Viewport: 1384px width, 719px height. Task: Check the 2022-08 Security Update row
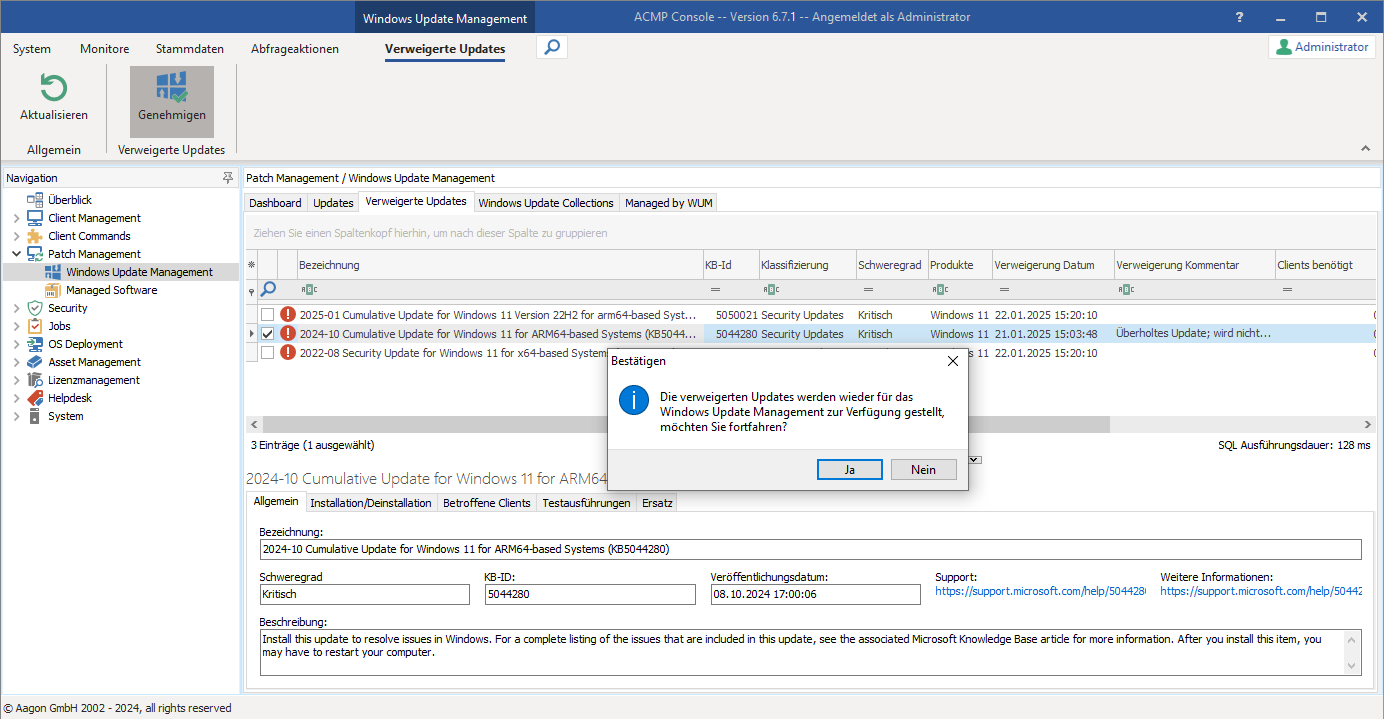point(266,352)
